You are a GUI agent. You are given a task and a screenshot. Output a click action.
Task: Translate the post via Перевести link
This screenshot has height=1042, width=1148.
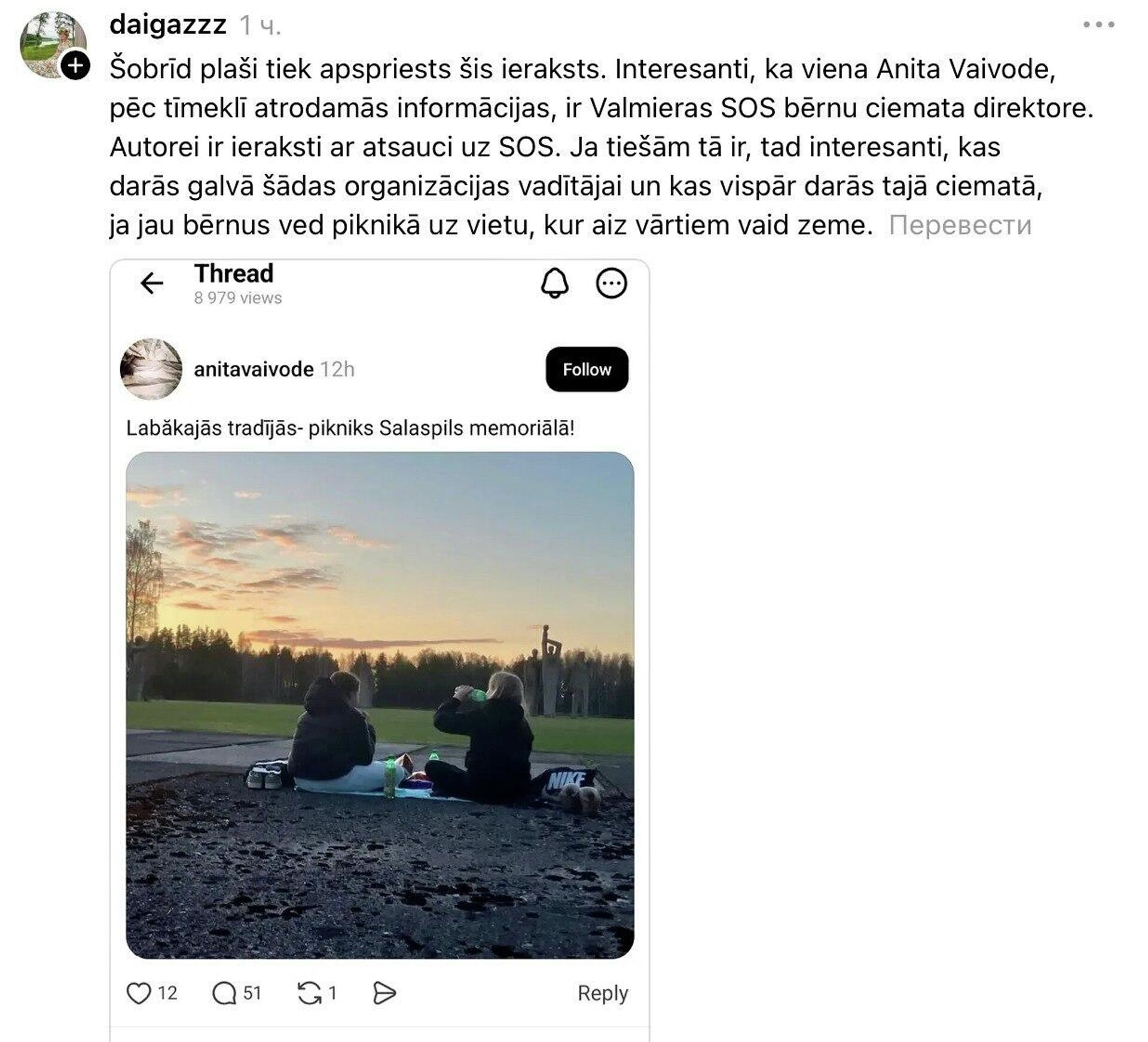(x=960, y=226)
